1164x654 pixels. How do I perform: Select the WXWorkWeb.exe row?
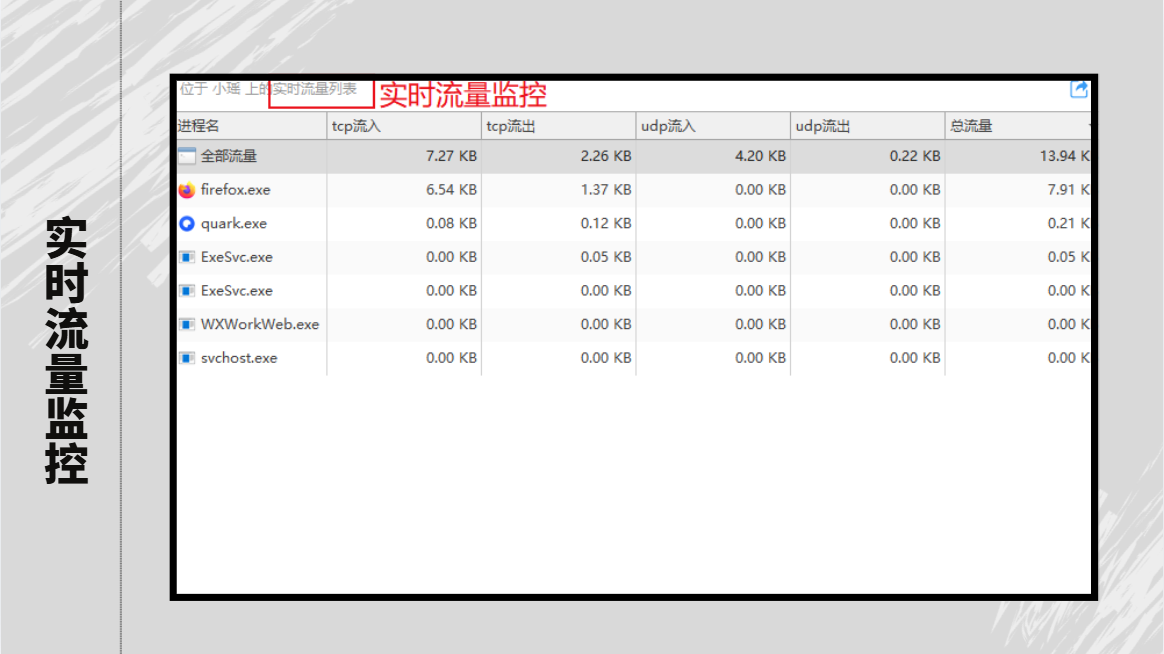pyautogui.click(x=633, y=324)
